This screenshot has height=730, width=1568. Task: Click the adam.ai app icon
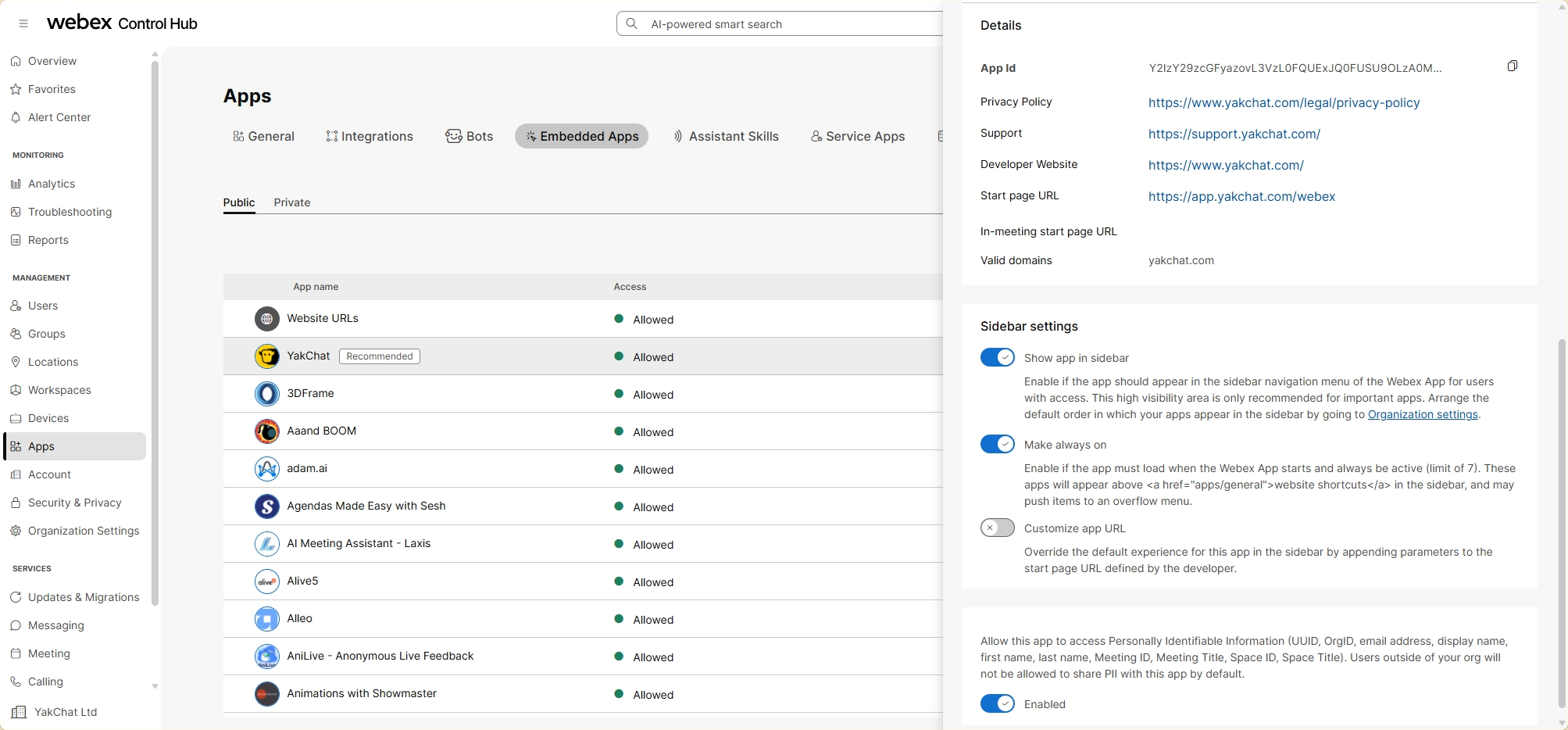click(x=267, y=469)
